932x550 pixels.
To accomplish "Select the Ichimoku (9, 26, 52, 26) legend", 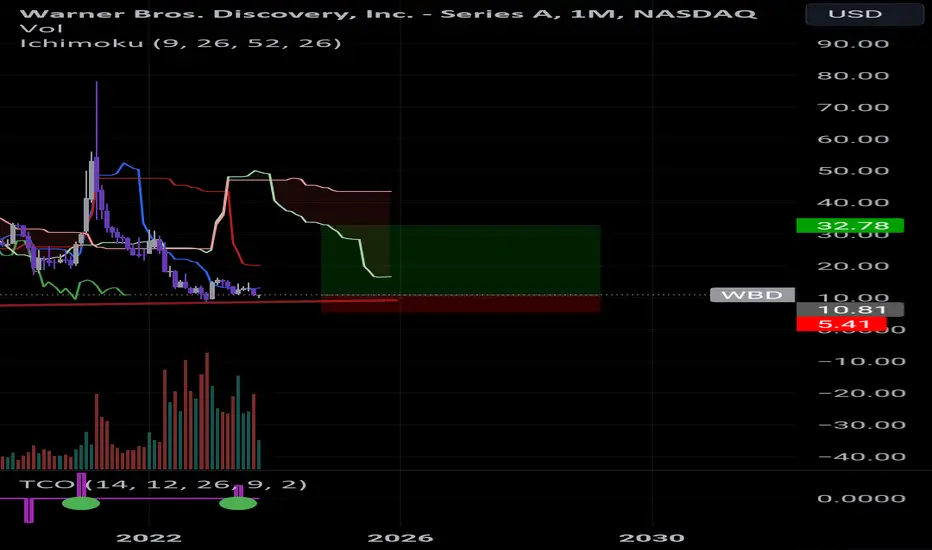I will click(181, 43).
